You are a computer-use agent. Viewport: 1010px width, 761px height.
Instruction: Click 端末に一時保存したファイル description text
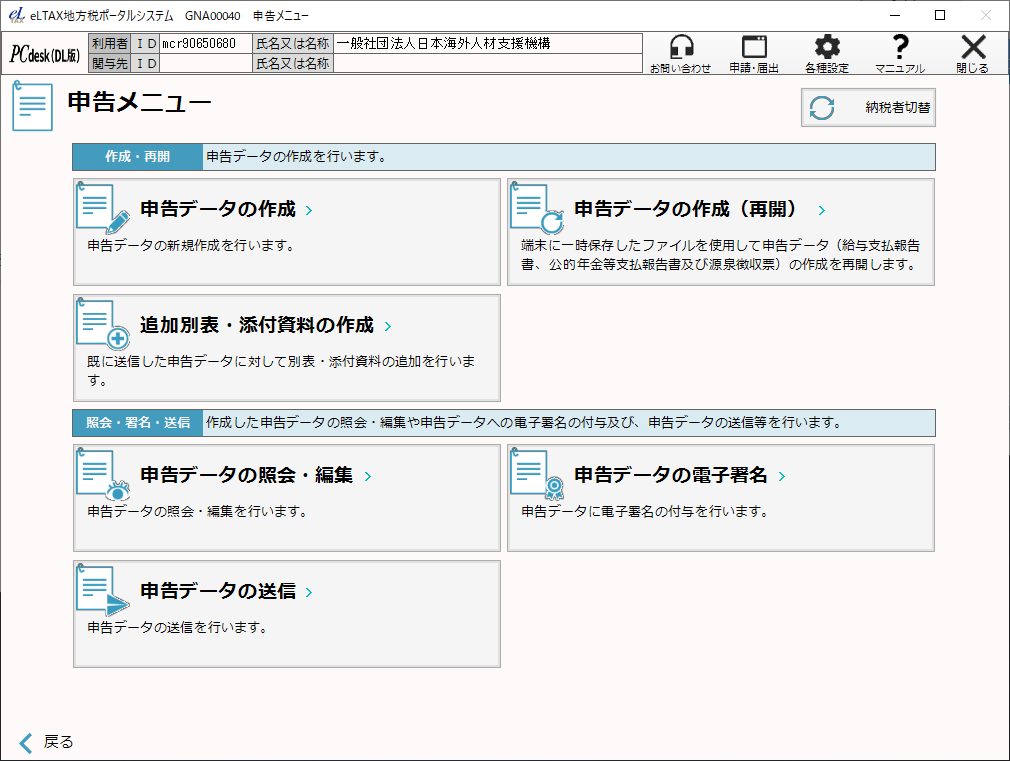coord(720,255)
